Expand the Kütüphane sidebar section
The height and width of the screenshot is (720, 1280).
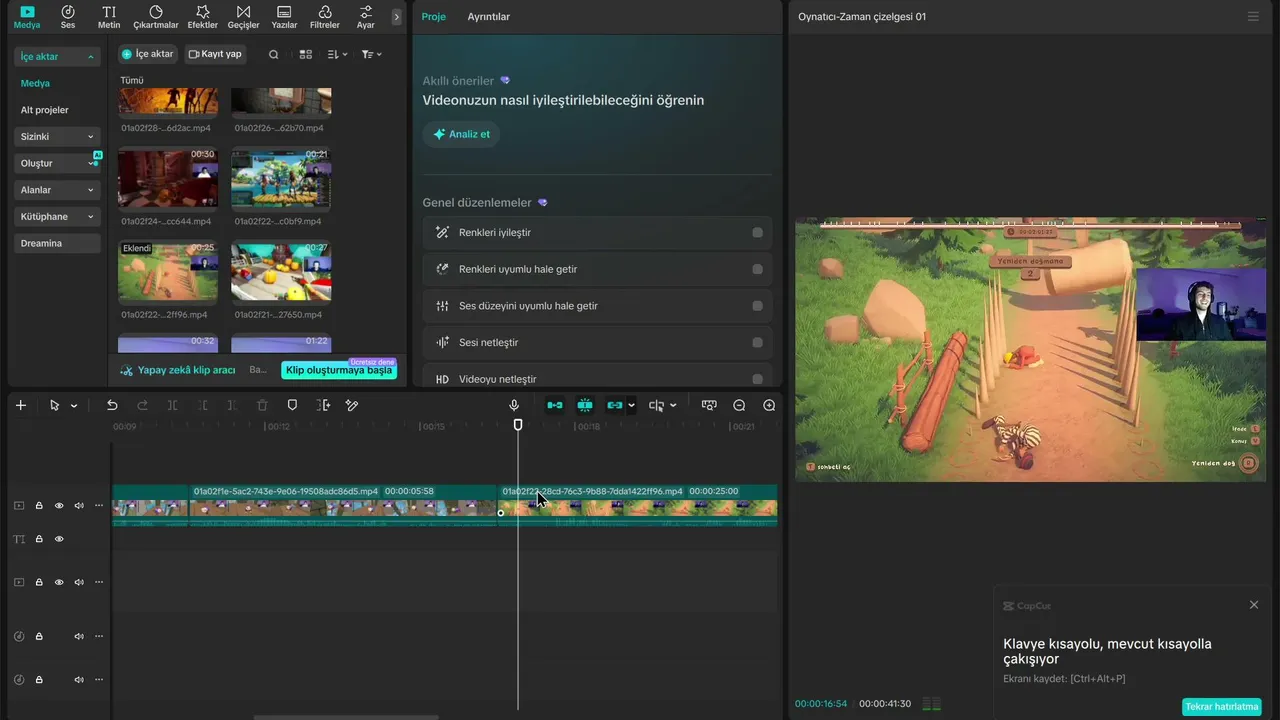[57, 216]
